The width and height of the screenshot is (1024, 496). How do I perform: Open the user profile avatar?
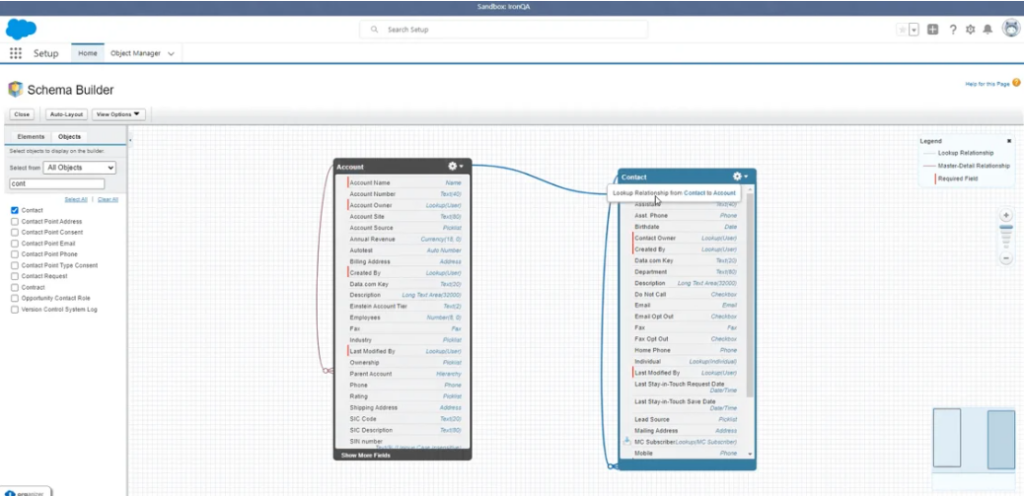(x=1011, y=29)
